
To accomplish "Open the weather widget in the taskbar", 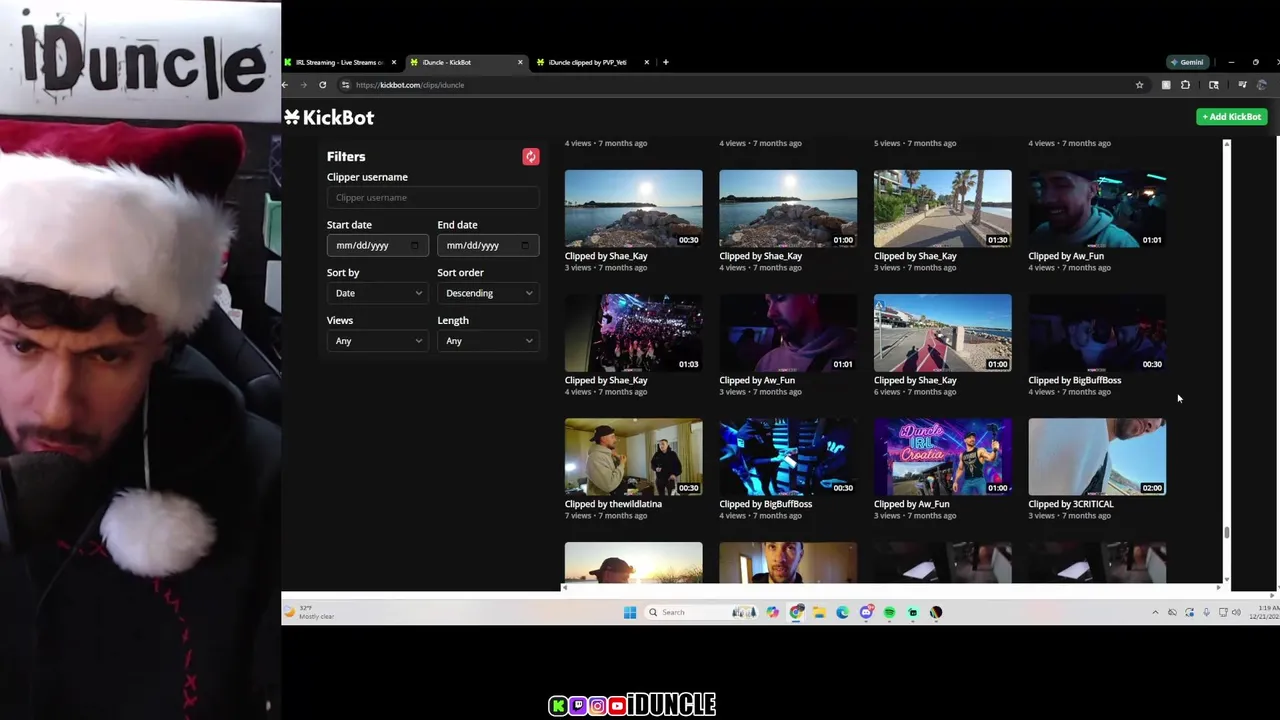I will point(310,612).
